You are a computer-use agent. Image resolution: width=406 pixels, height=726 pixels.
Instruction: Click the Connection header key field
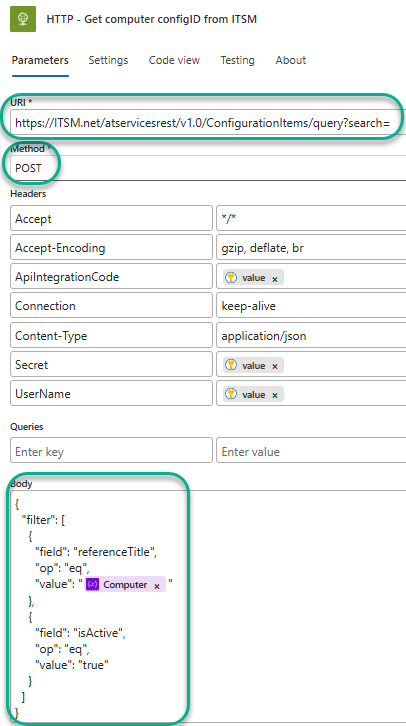pos(111,306)
